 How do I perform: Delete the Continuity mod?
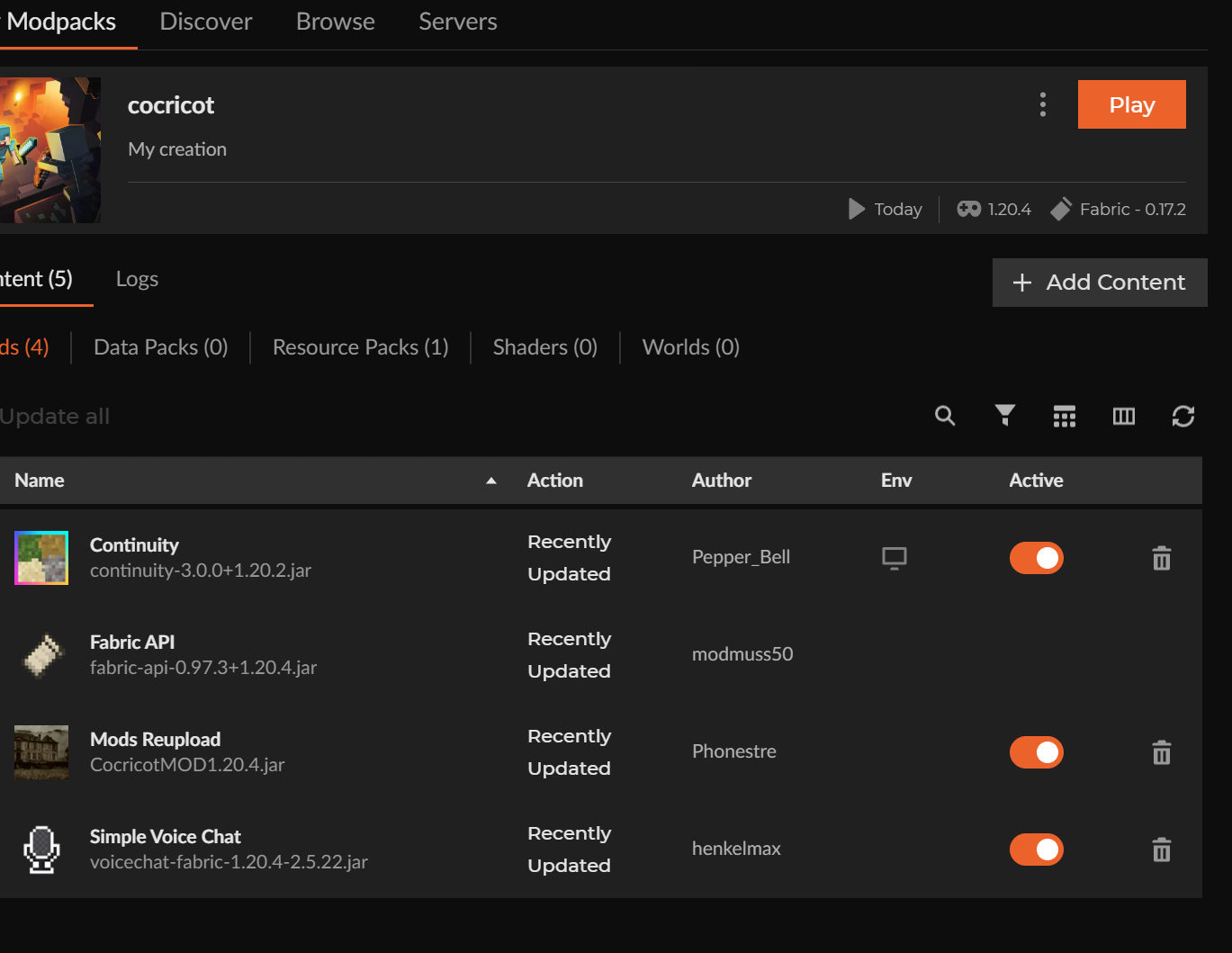pos(1162,558)
